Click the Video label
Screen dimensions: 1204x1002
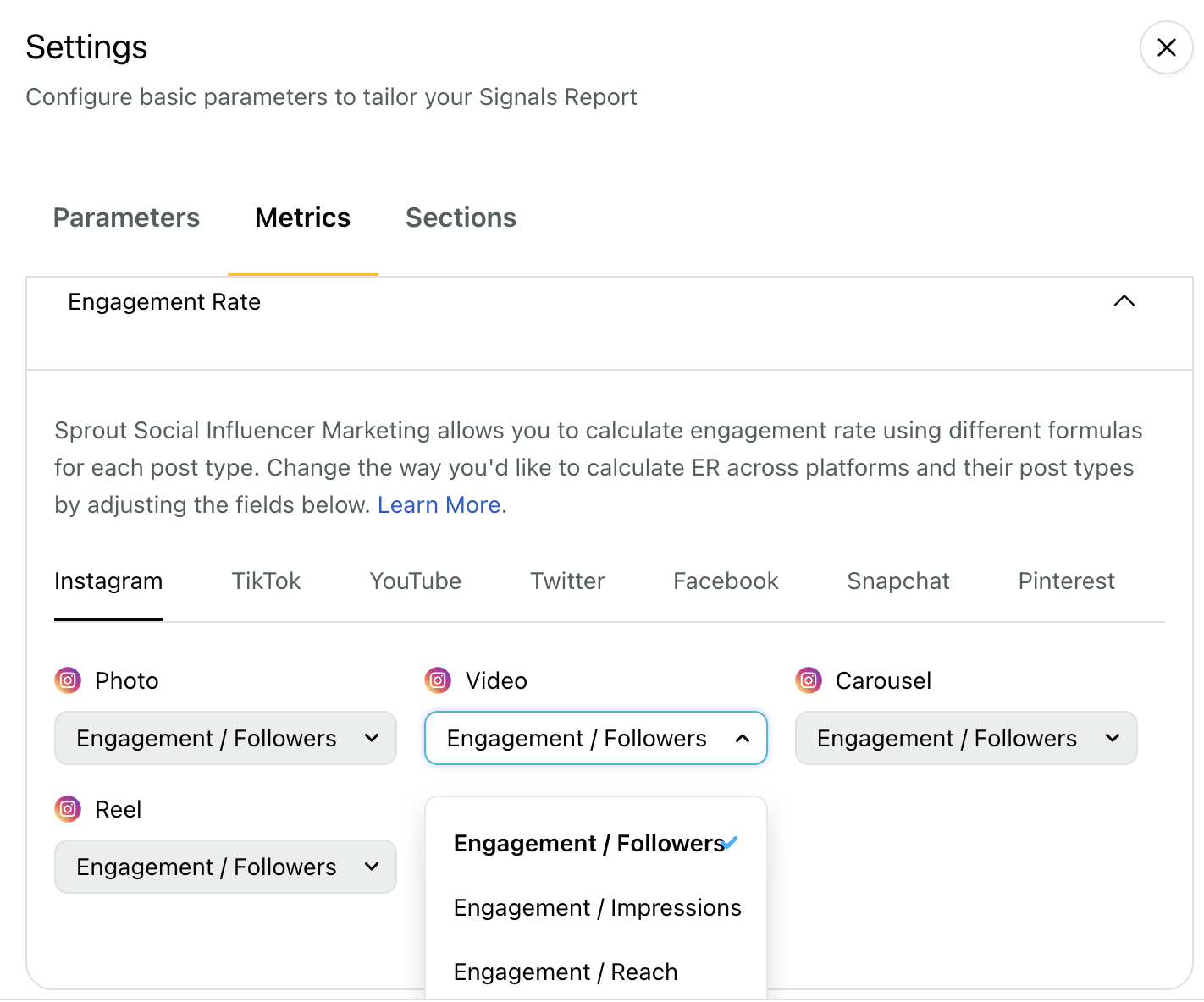pos(496,681)
